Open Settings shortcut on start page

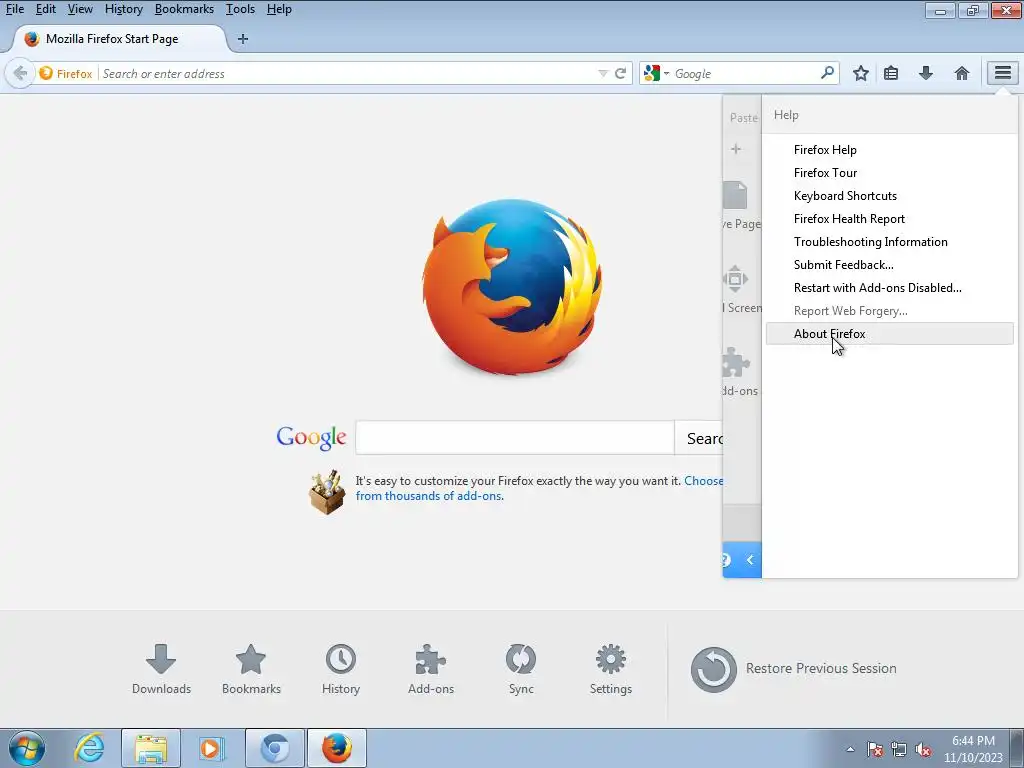tap(611, 669)
